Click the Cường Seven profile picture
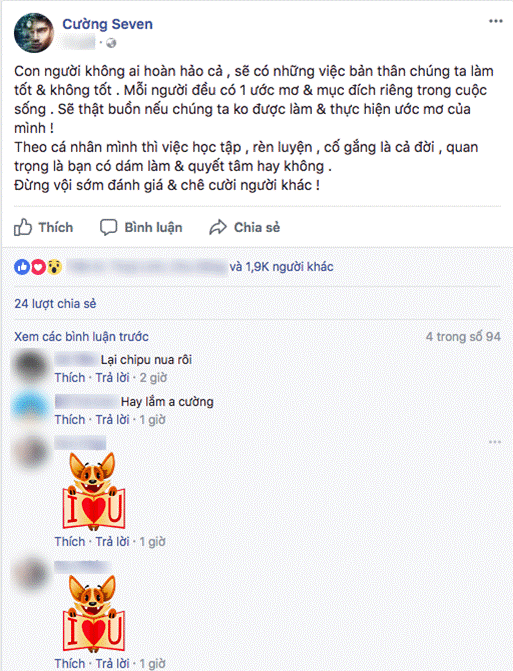The height and width of the screenshot is (671, 513). [x=34, y=33]
